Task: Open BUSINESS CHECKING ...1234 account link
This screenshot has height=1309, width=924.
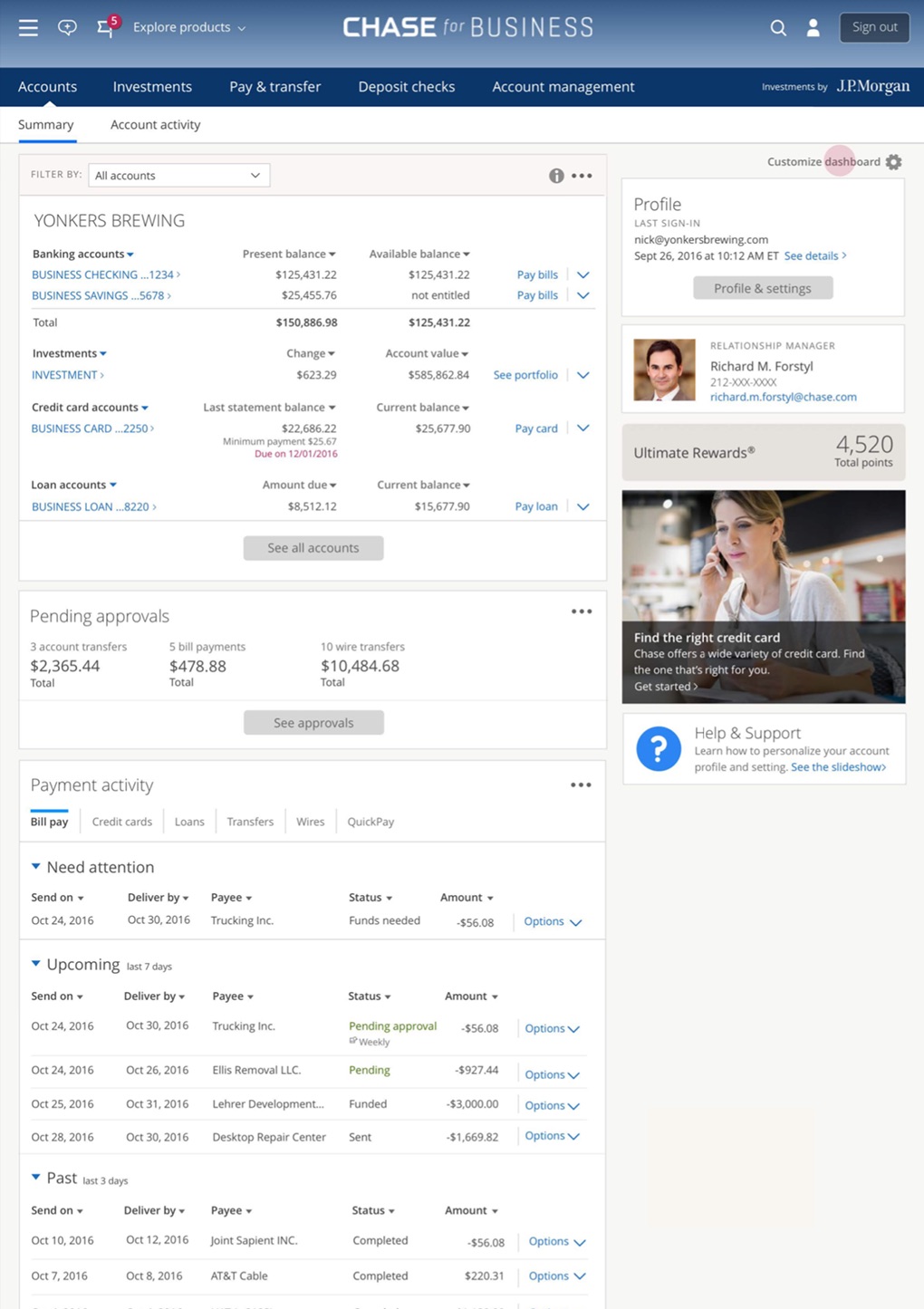Action: pos(106,274)
